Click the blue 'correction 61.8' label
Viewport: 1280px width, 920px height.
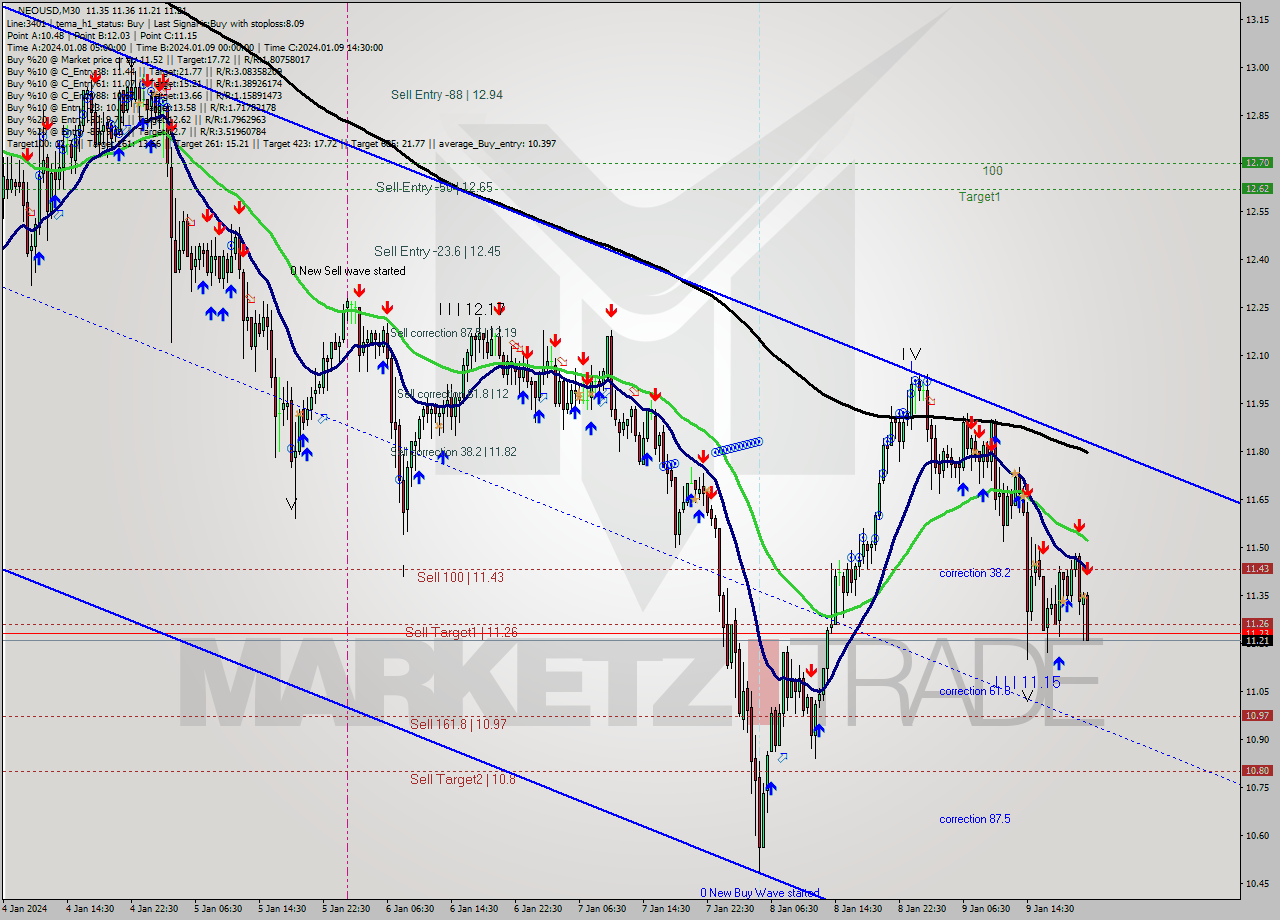tap(974, 691)
